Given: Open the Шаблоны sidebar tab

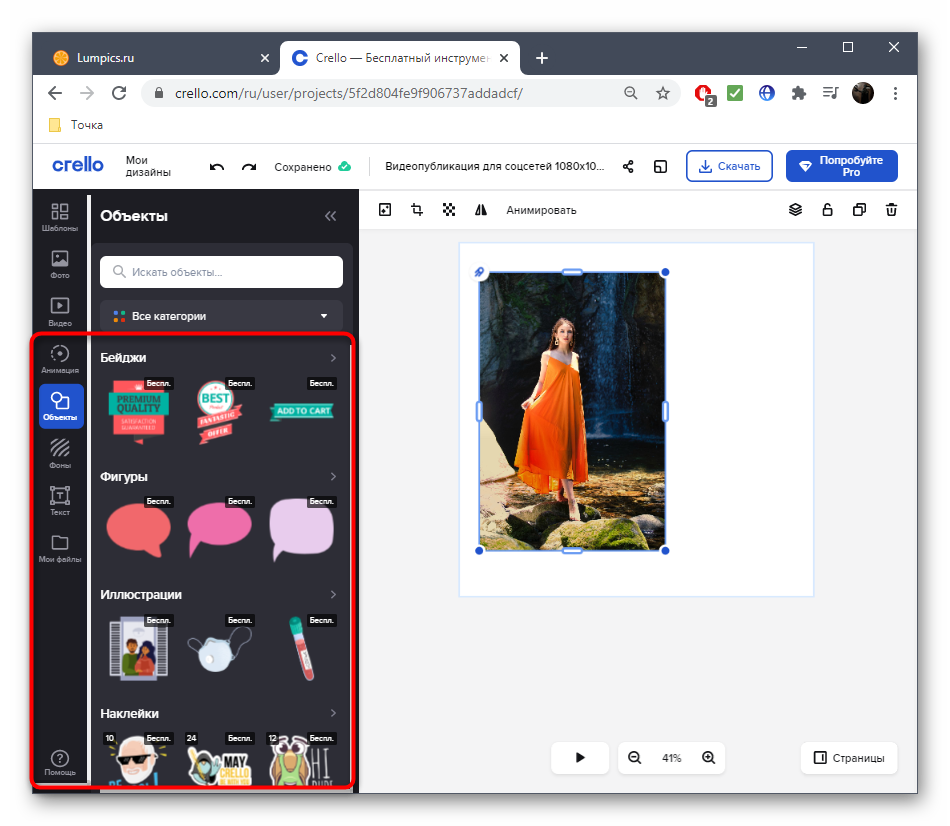Looking at the screenshot, I should tap(60, 217).
